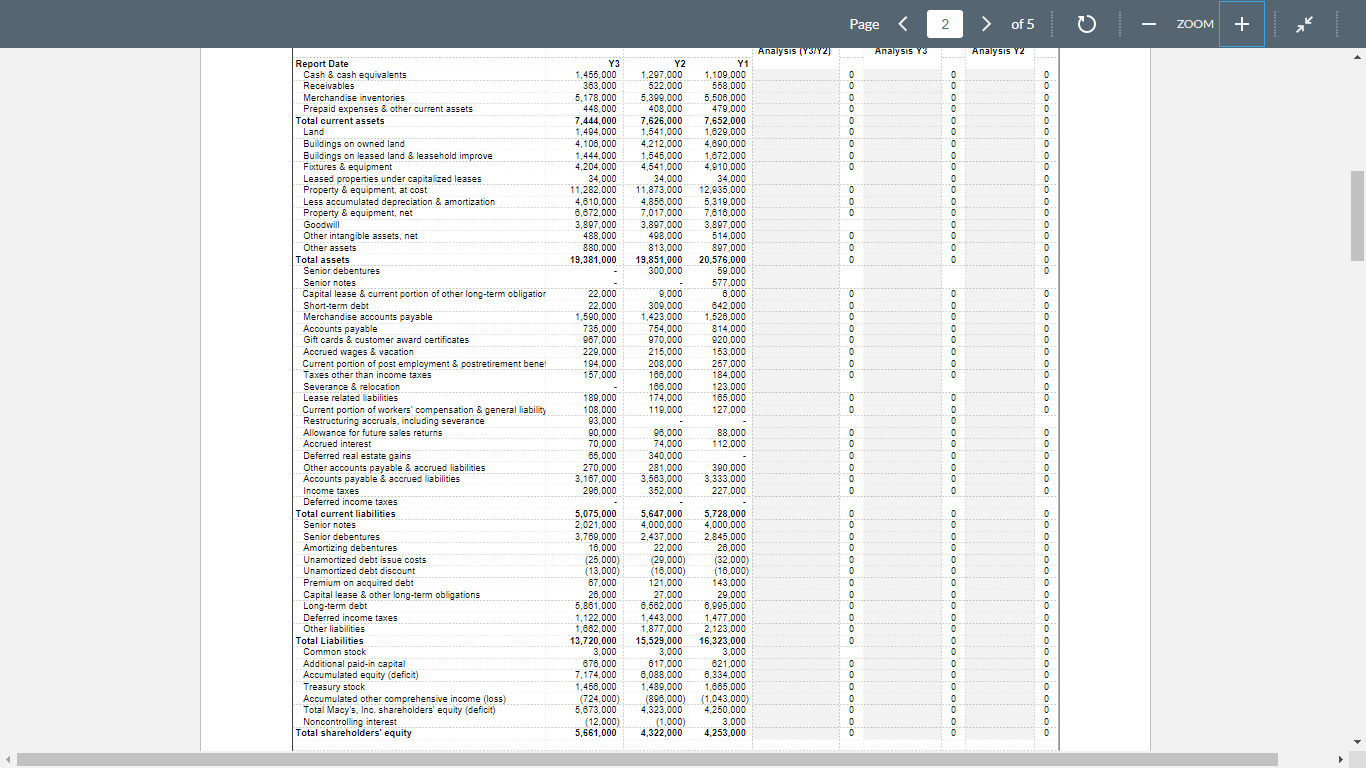This screenshot has height=768, width=1366.
Task: Click 'Additional paid-in capital' label
Action: pos(354,664)
